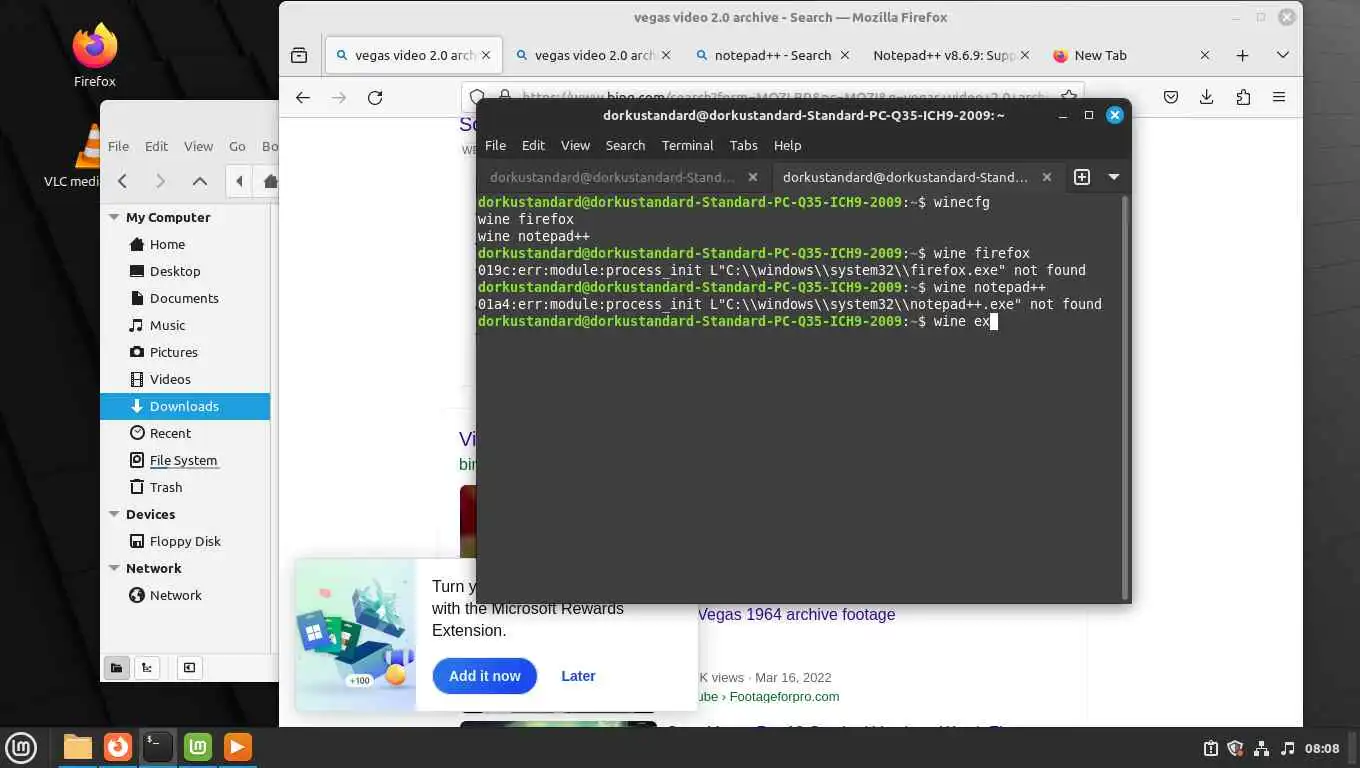Viewport: 1360px width, 768px height.
Task: Open Save to Pocket in Firefox
Action: pyautogui.click(x=1171, y=97)
